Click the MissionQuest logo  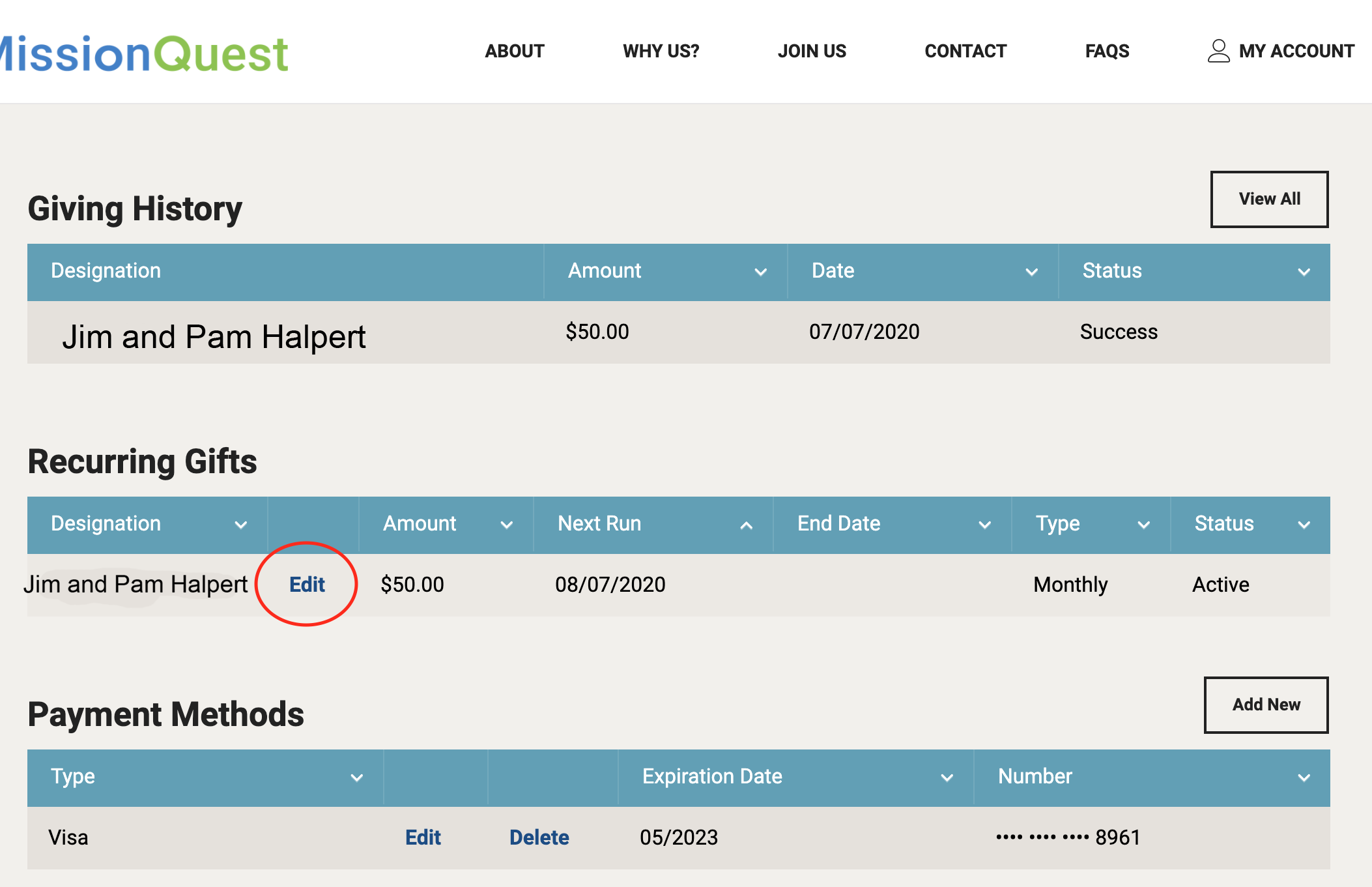click(145, 53)
